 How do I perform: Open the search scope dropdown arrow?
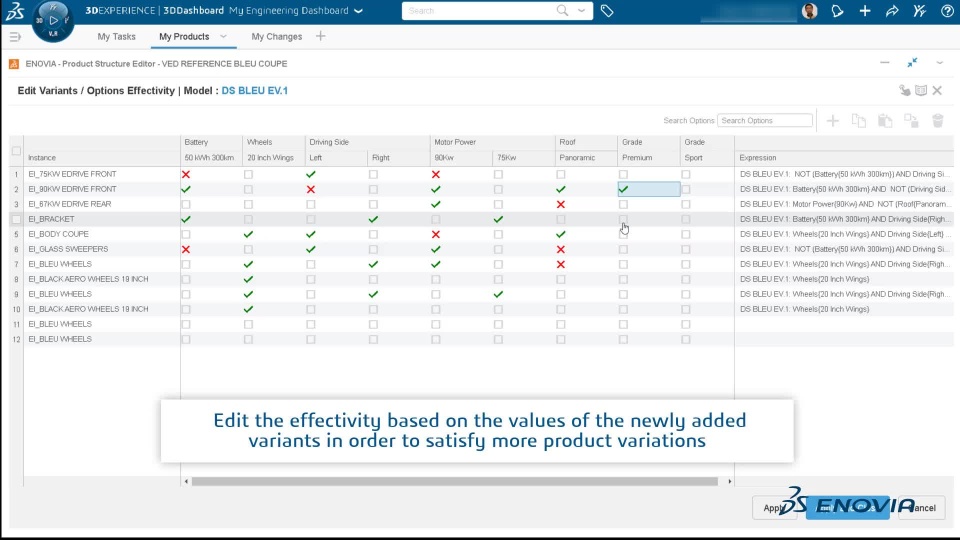[582, 10]
